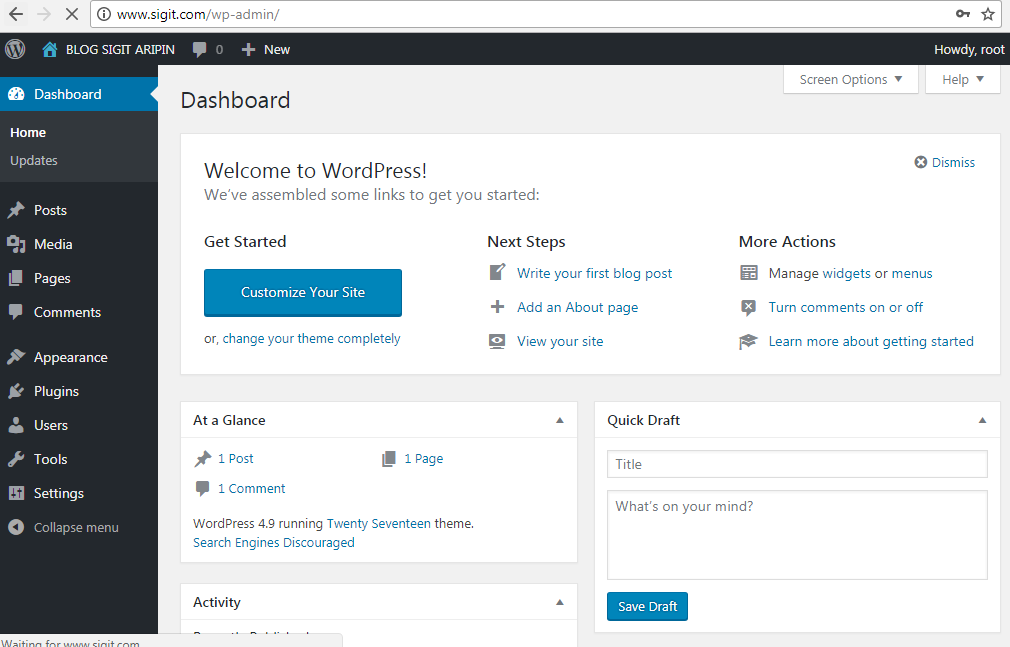The image size is (1010, 647).
Task: Click the comments-off icon under More Actions
Action: 748,307
